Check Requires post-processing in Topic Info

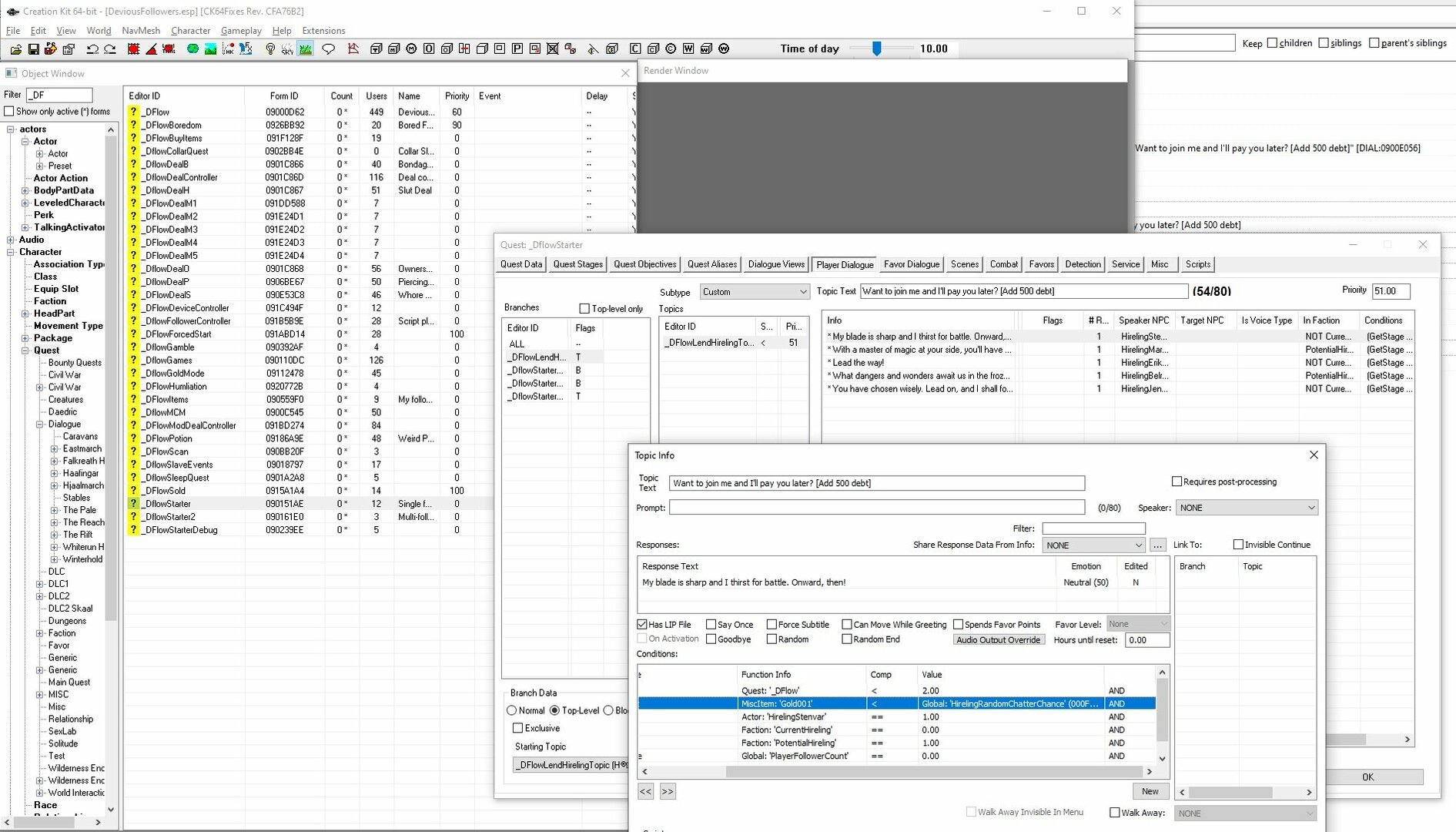tap(1177, 481)
